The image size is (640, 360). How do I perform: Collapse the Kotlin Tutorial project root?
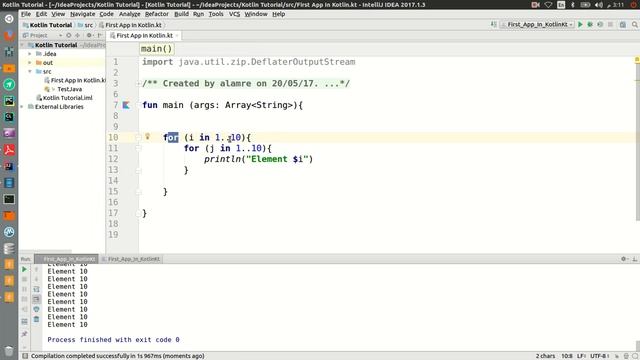click(22, 45)
